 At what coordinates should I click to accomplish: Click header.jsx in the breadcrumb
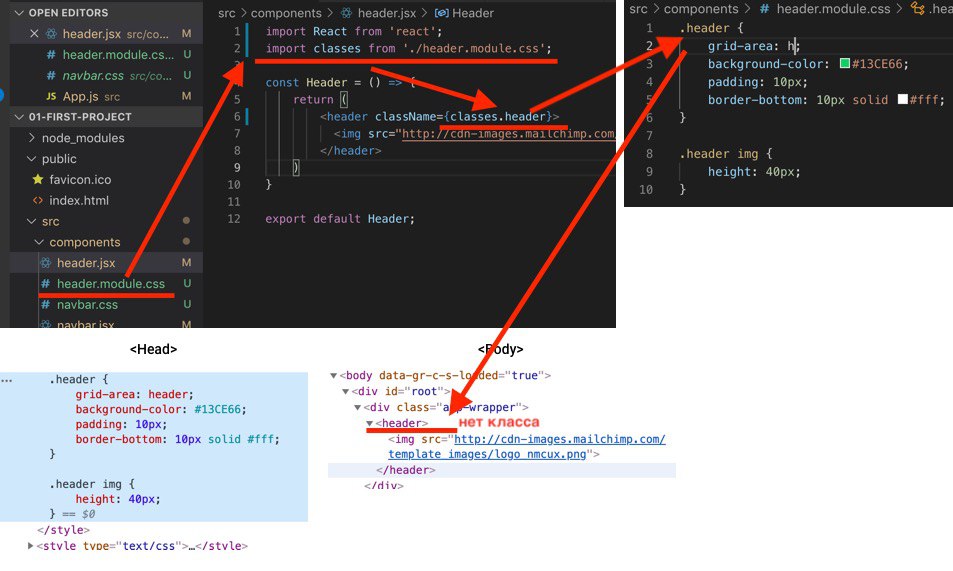[x=387, y=13]
